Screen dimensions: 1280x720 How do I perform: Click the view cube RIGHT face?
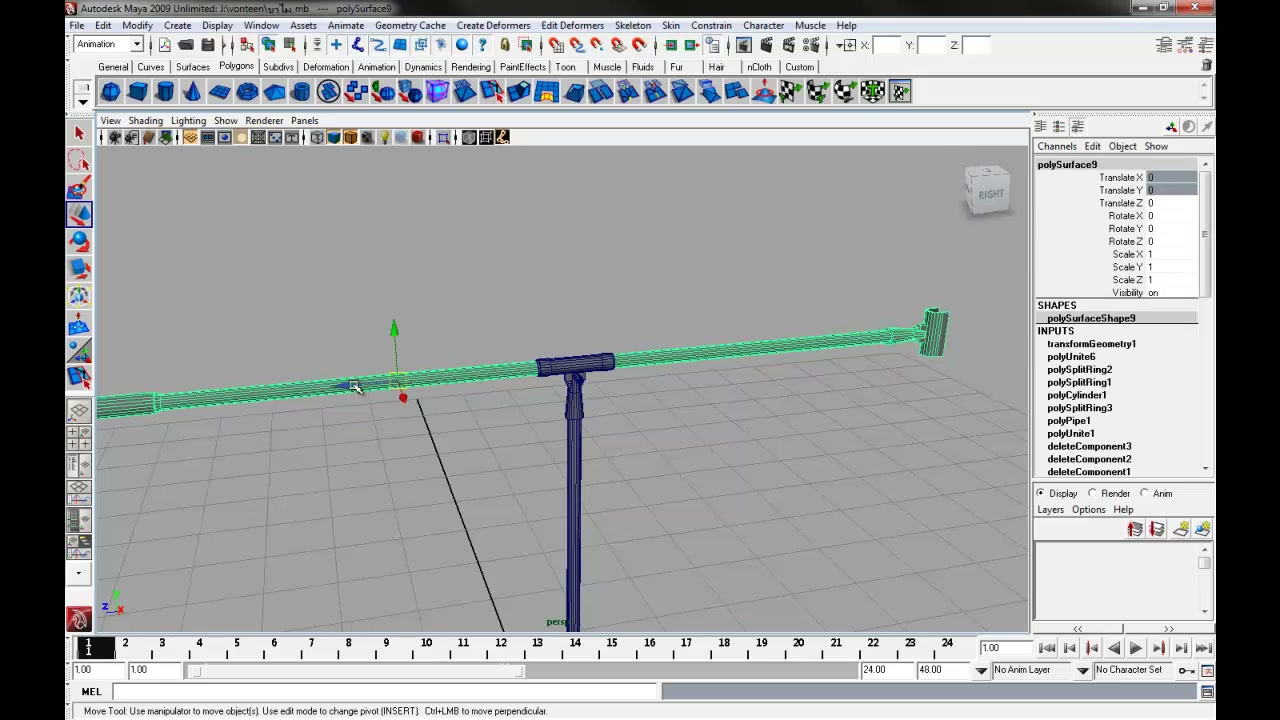(991, 194)
